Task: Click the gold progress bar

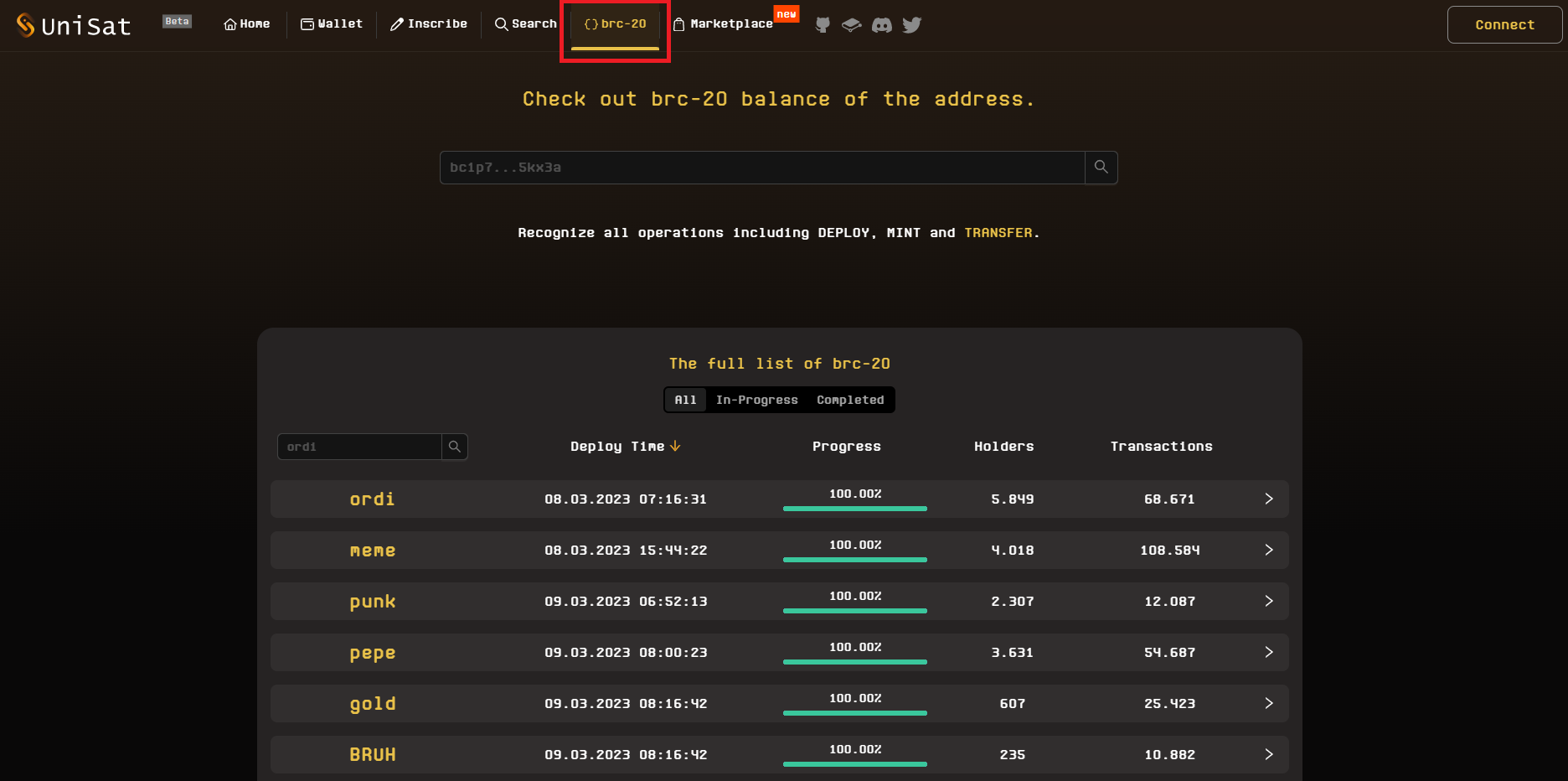Action: (x=855, y=712)
